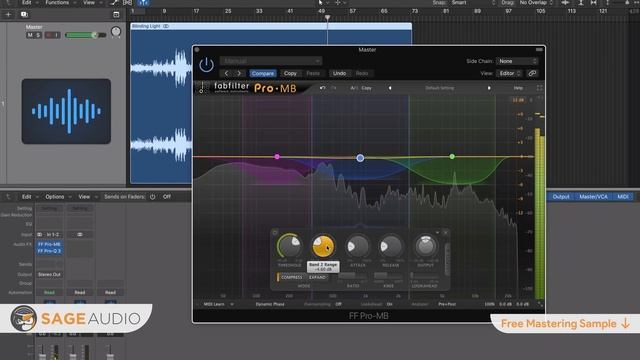This screenshot has width=640, height=360.
Task: Click the Attack knob
Action: [x=358, y=246]
